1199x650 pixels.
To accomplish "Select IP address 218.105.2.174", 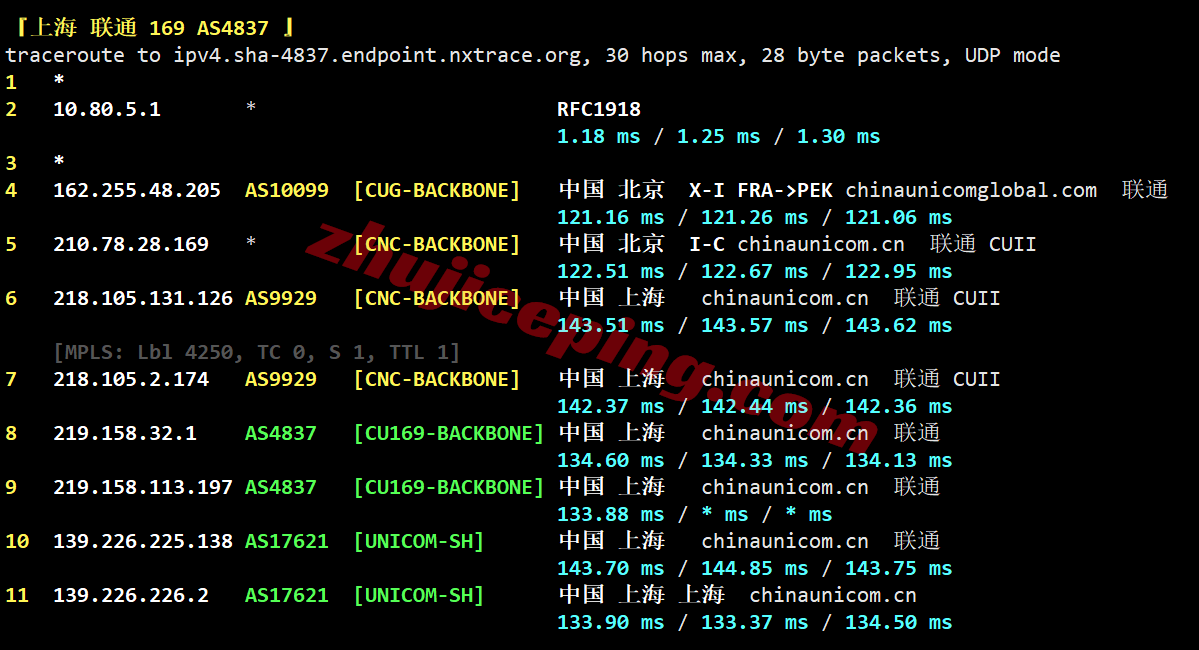I will [131, 380].
